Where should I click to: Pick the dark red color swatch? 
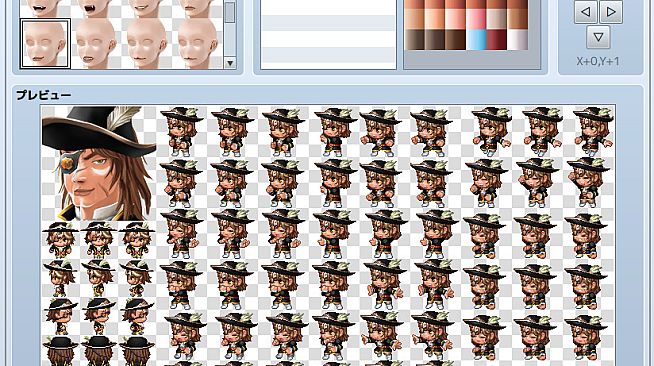(496, 40)
